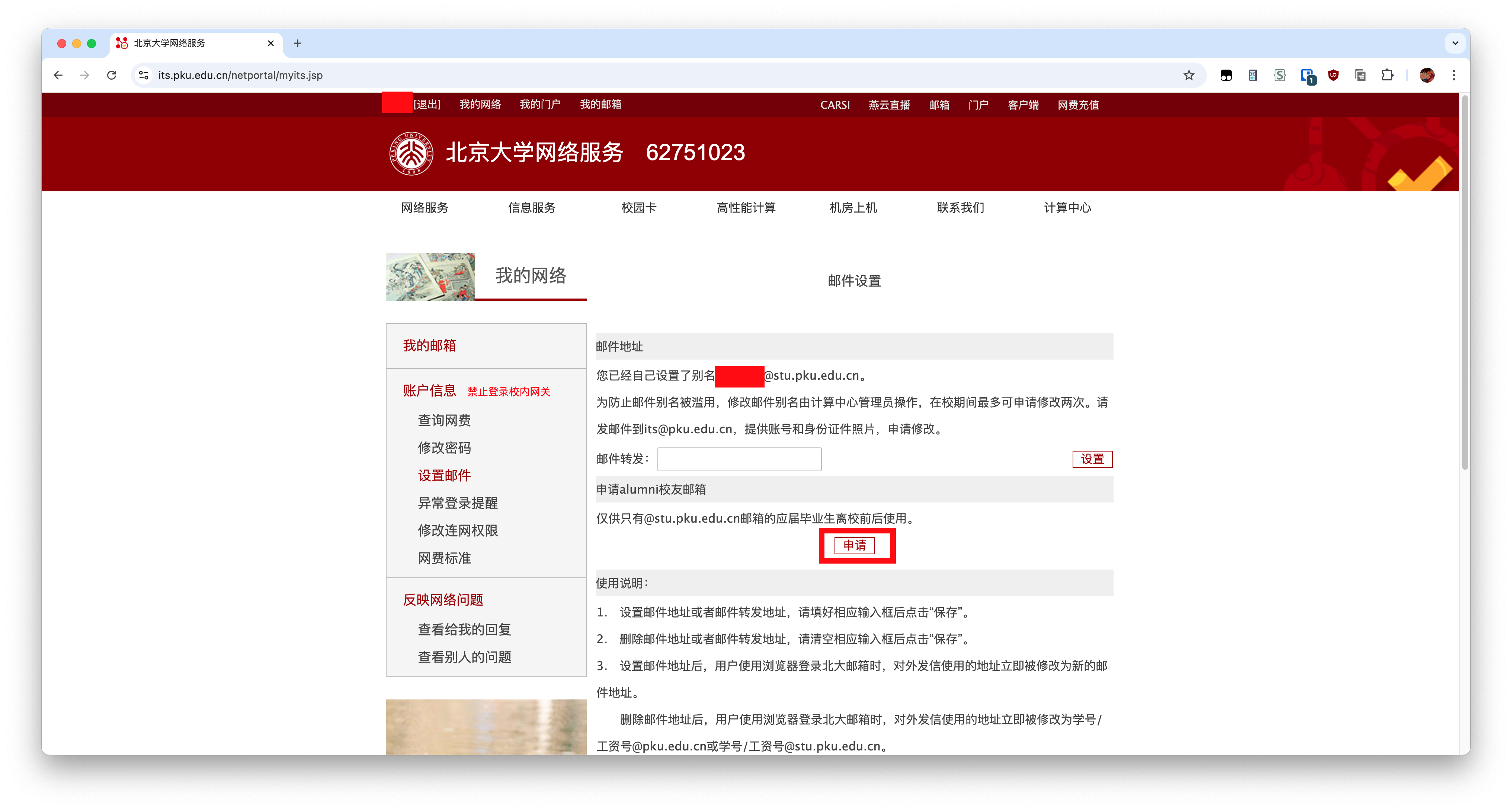The width and height of the screenshot is (1512, 810).
Task: Open 修改密码 in the sidebar
Action: pos(445,447)
